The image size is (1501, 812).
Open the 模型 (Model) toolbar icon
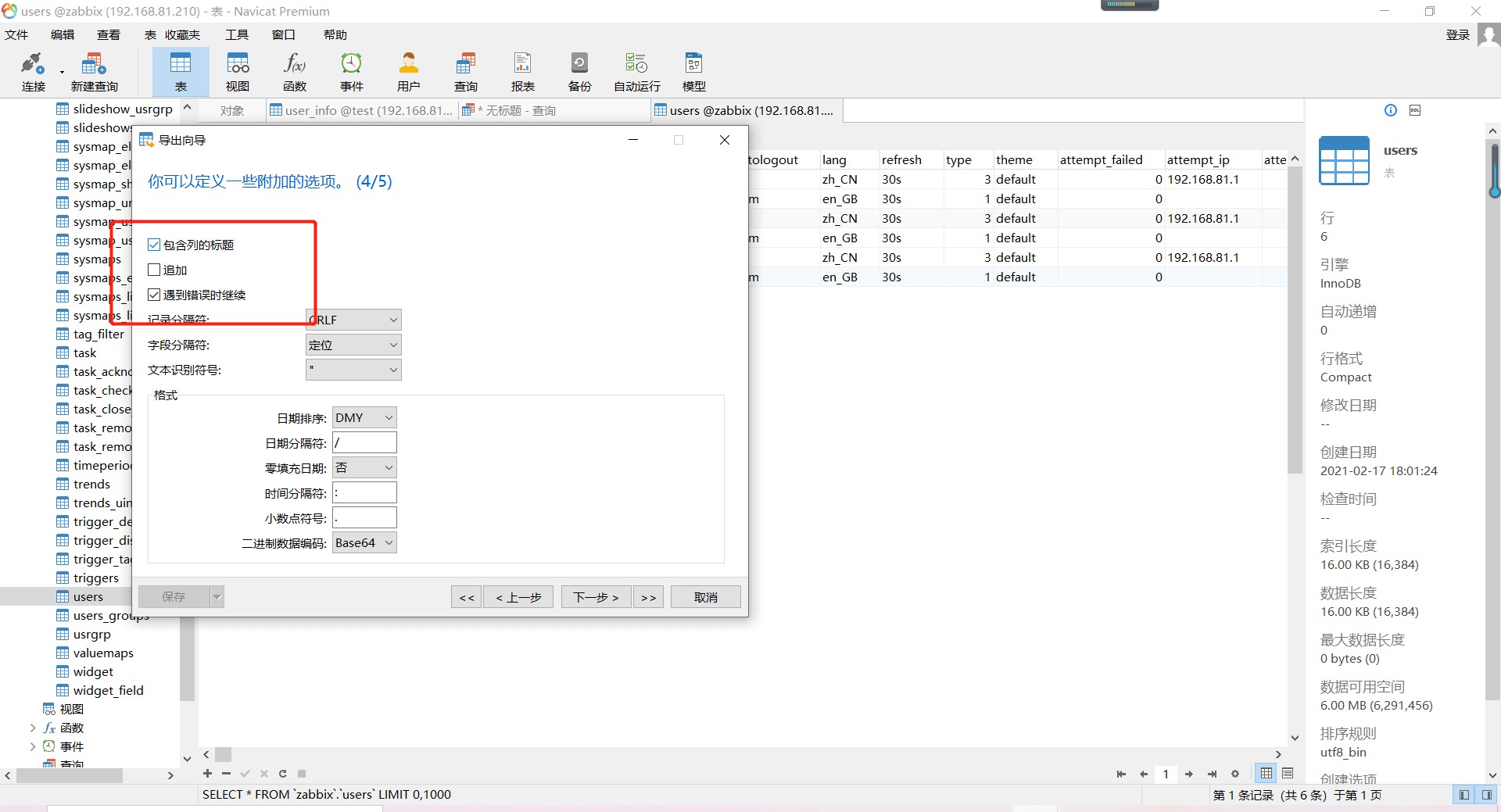tap(693, 71)
